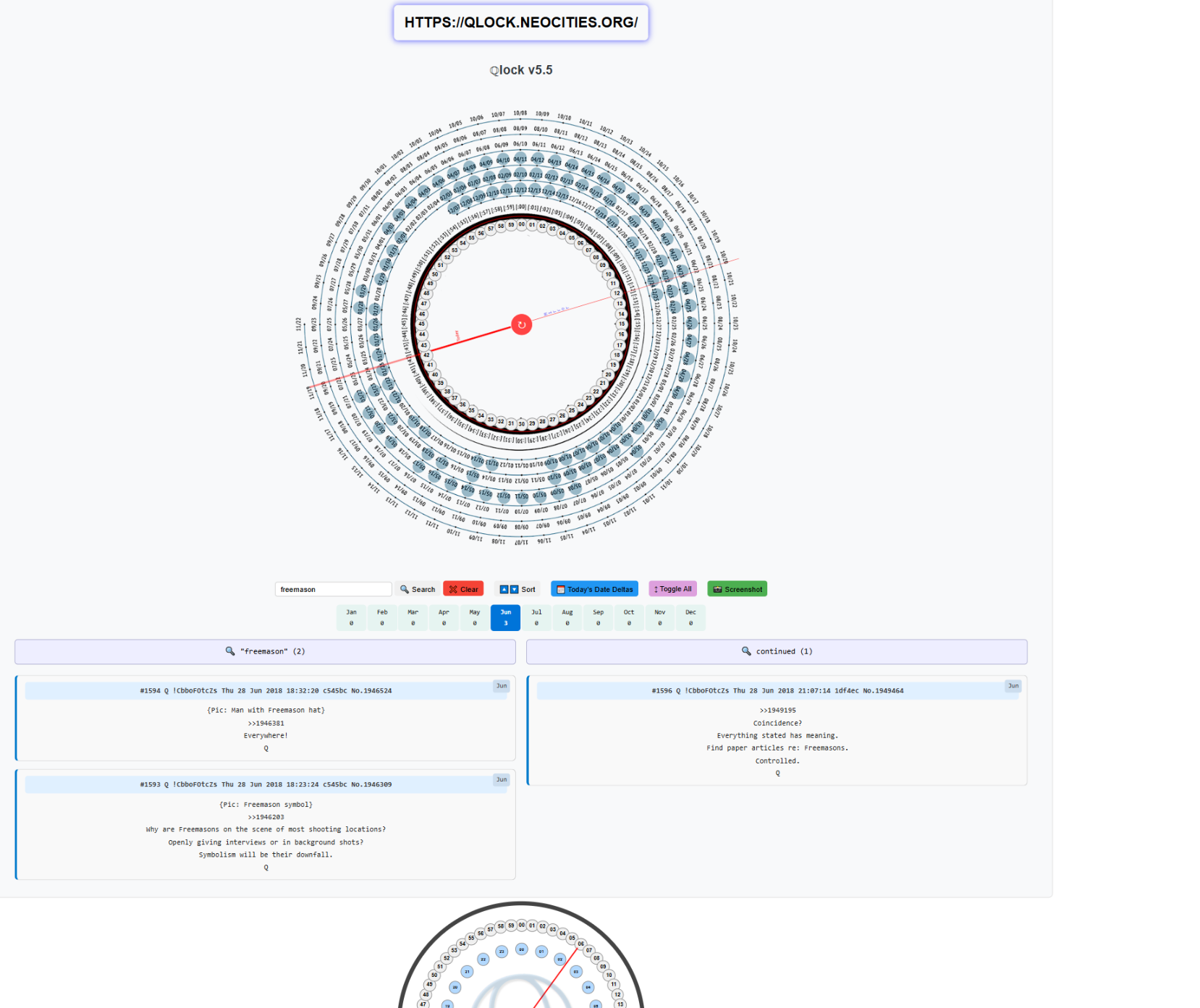Run the Search button
The height and width of the screenshot is (1008, 1200).
(x=417, y=589)
